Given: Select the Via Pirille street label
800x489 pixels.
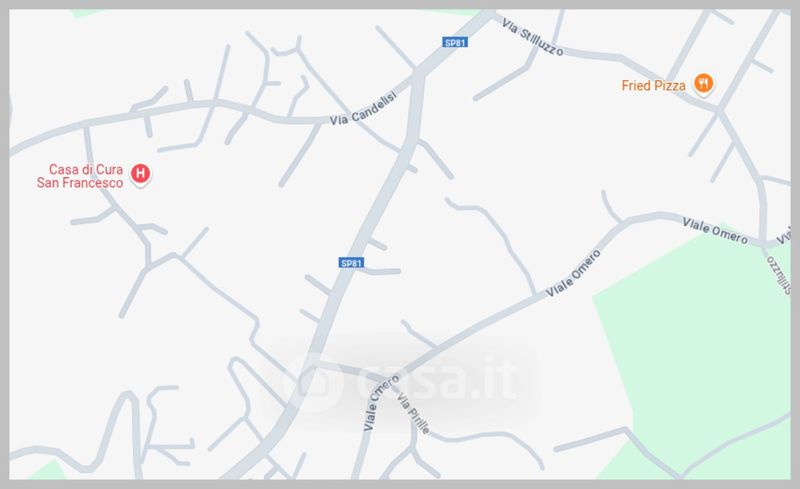Looking at the screenshot, I should (x=413, y=413).
